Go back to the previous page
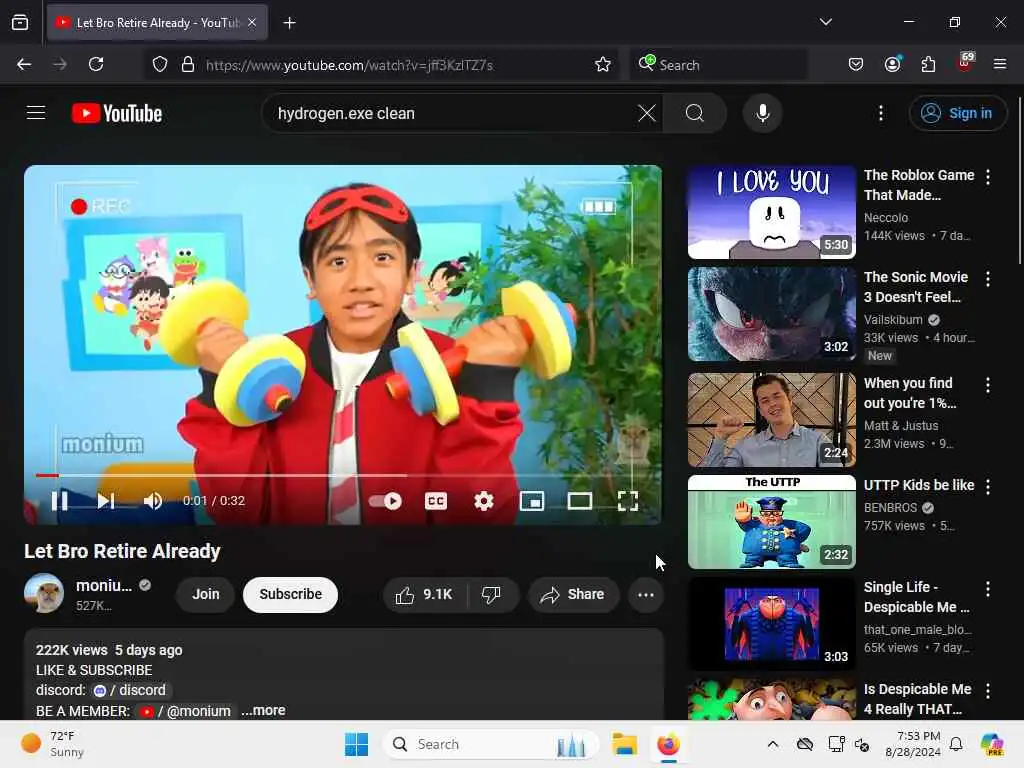Screen dimensions: 1024x768 click(24, 64)
